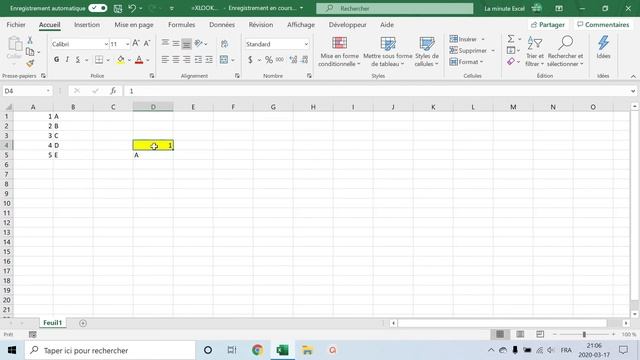
Task: Align cell text to the left
Action: 165,60
